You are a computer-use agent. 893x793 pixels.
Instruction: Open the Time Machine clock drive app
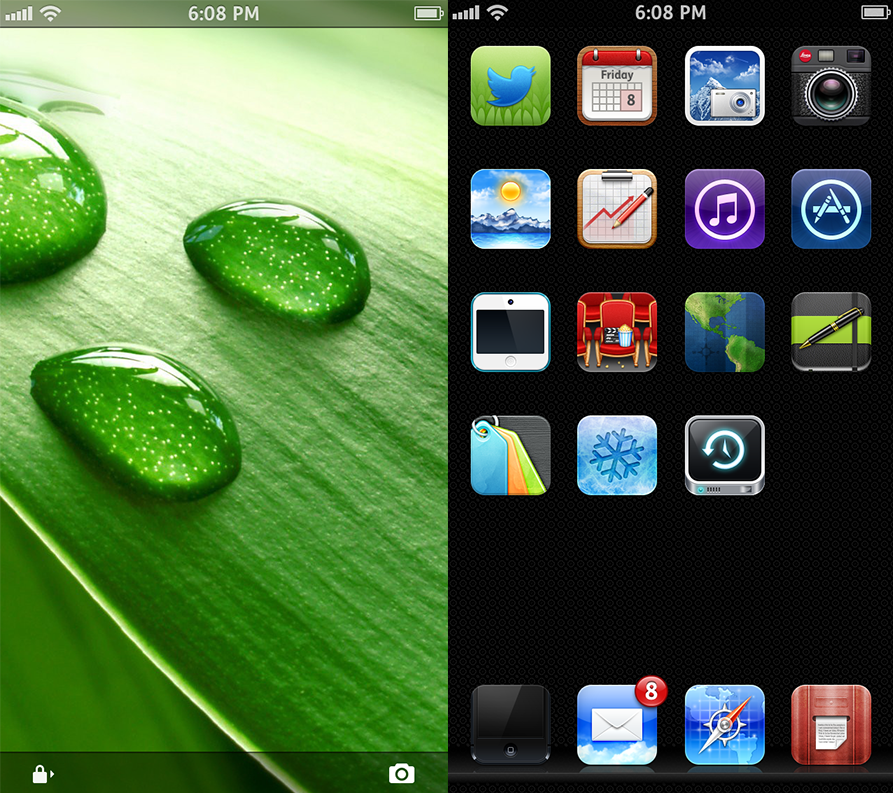point(724,455)
